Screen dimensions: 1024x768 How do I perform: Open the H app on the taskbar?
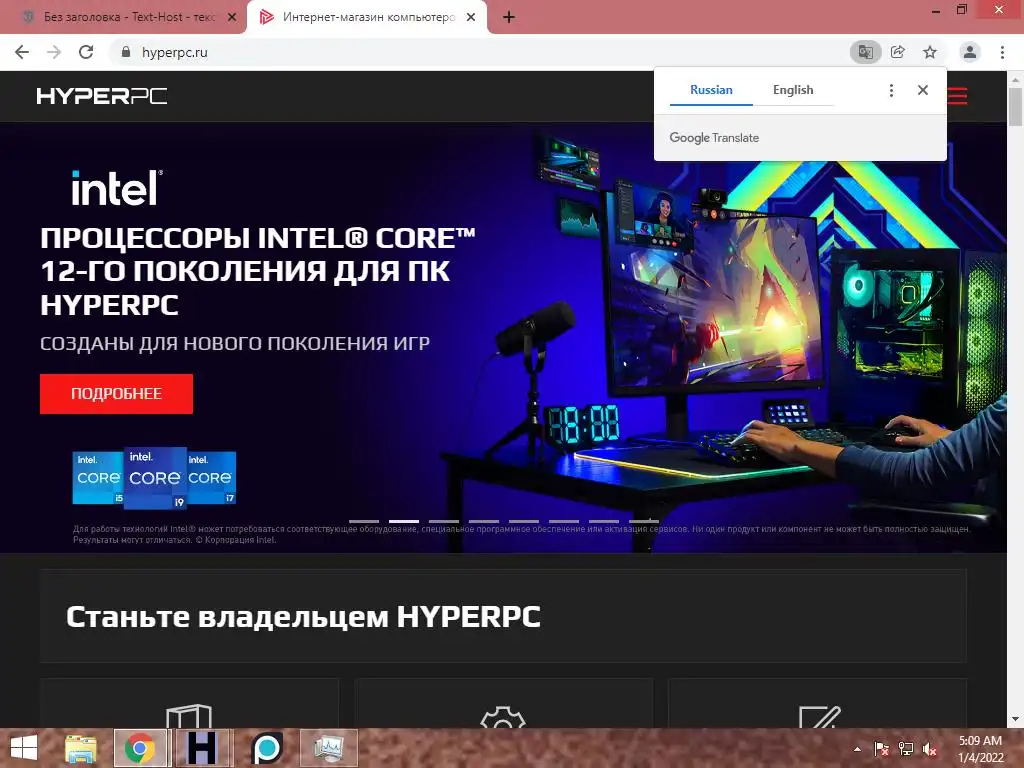click(x=202, y=748)
